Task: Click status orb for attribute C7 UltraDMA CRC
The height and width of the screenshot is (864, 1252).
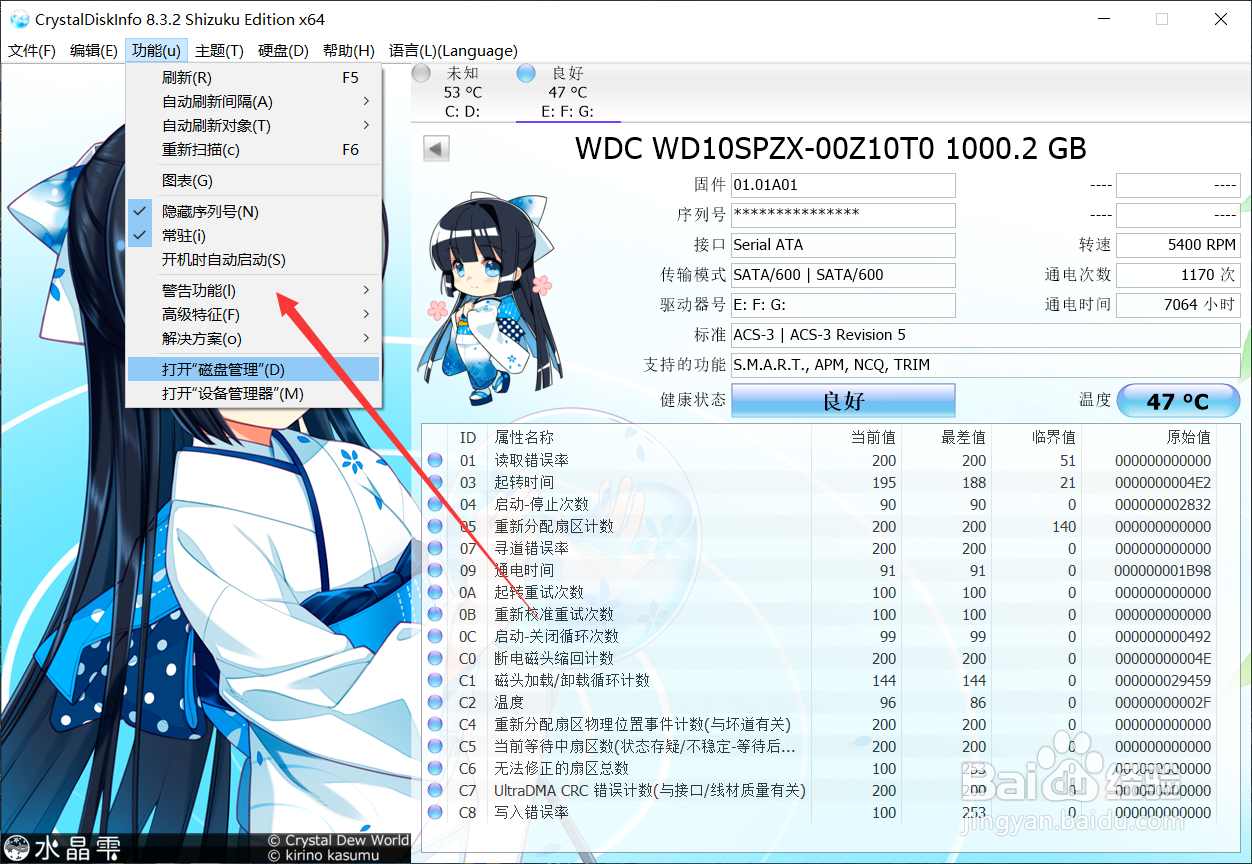Action: pyautogui.click(x=435, y=791)
